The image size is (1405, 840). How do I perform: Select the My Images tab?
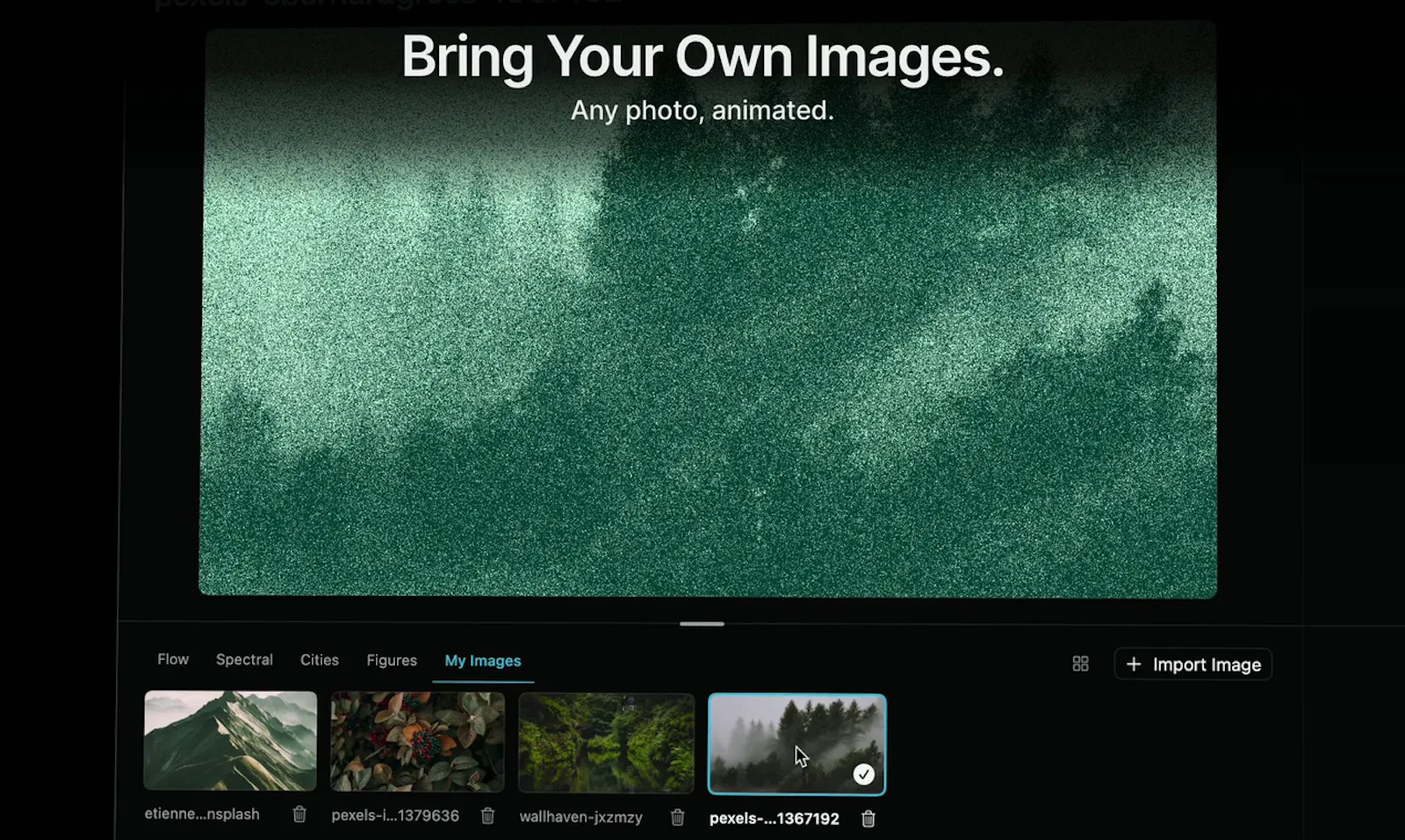pyautogui.click(x=483, y=661)
